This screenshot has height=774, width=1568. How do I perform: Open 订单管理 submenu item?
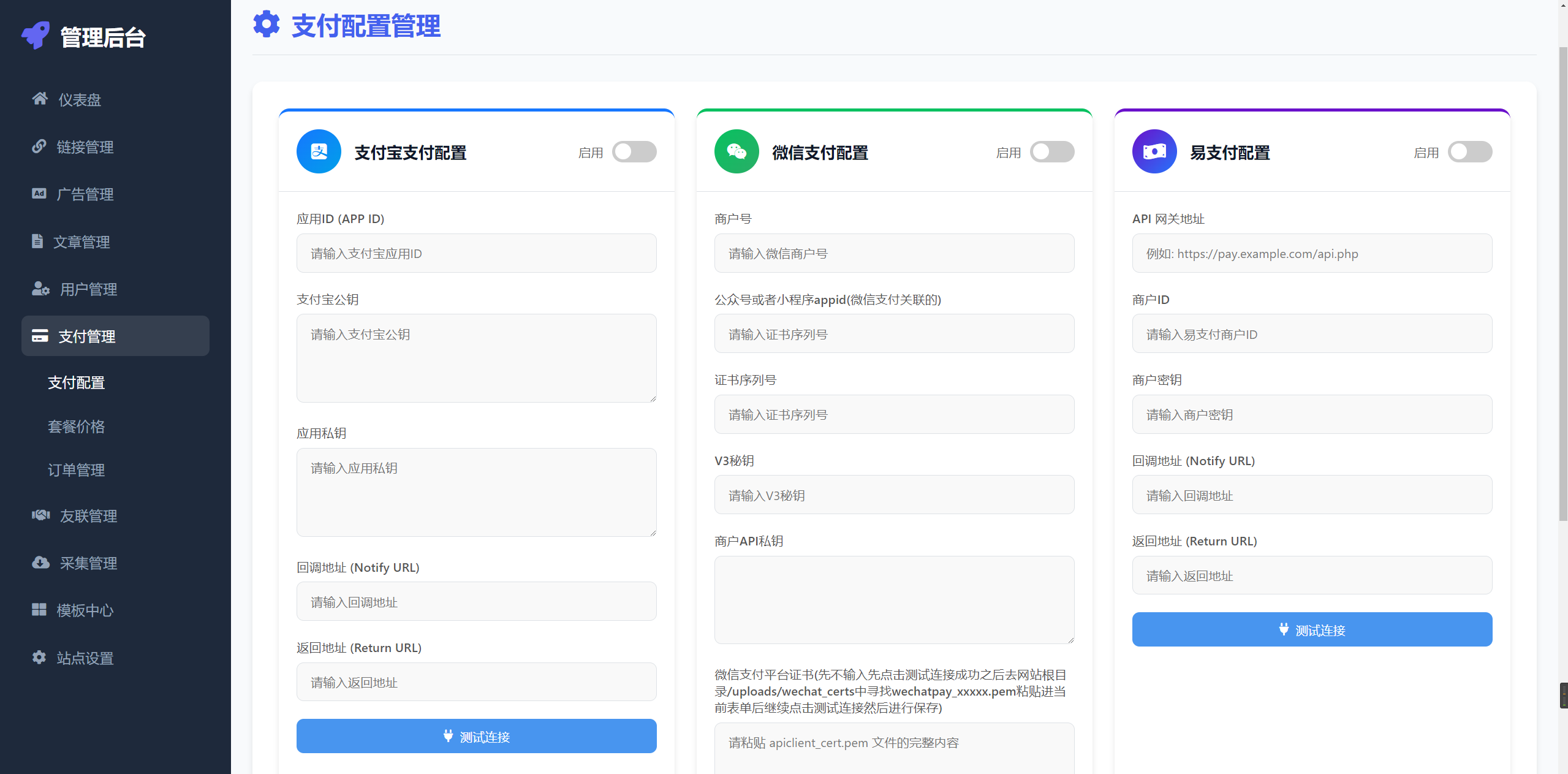77,470
